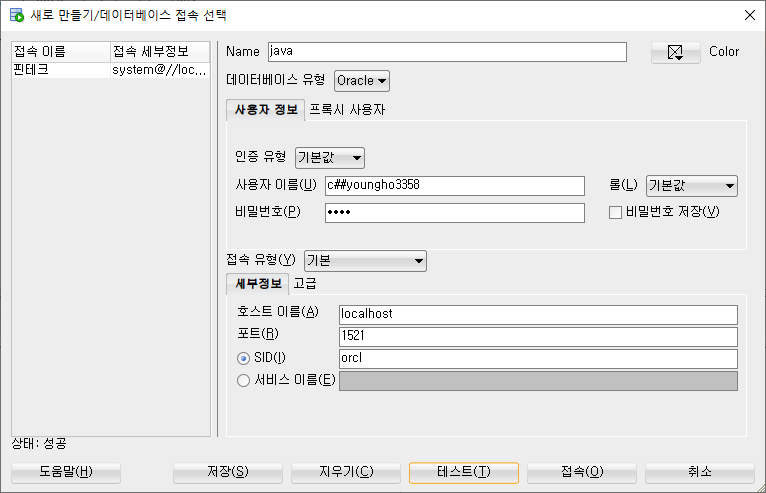Focus the Name input field
Screen dimensions: 766x493
(x=447, y=52)
